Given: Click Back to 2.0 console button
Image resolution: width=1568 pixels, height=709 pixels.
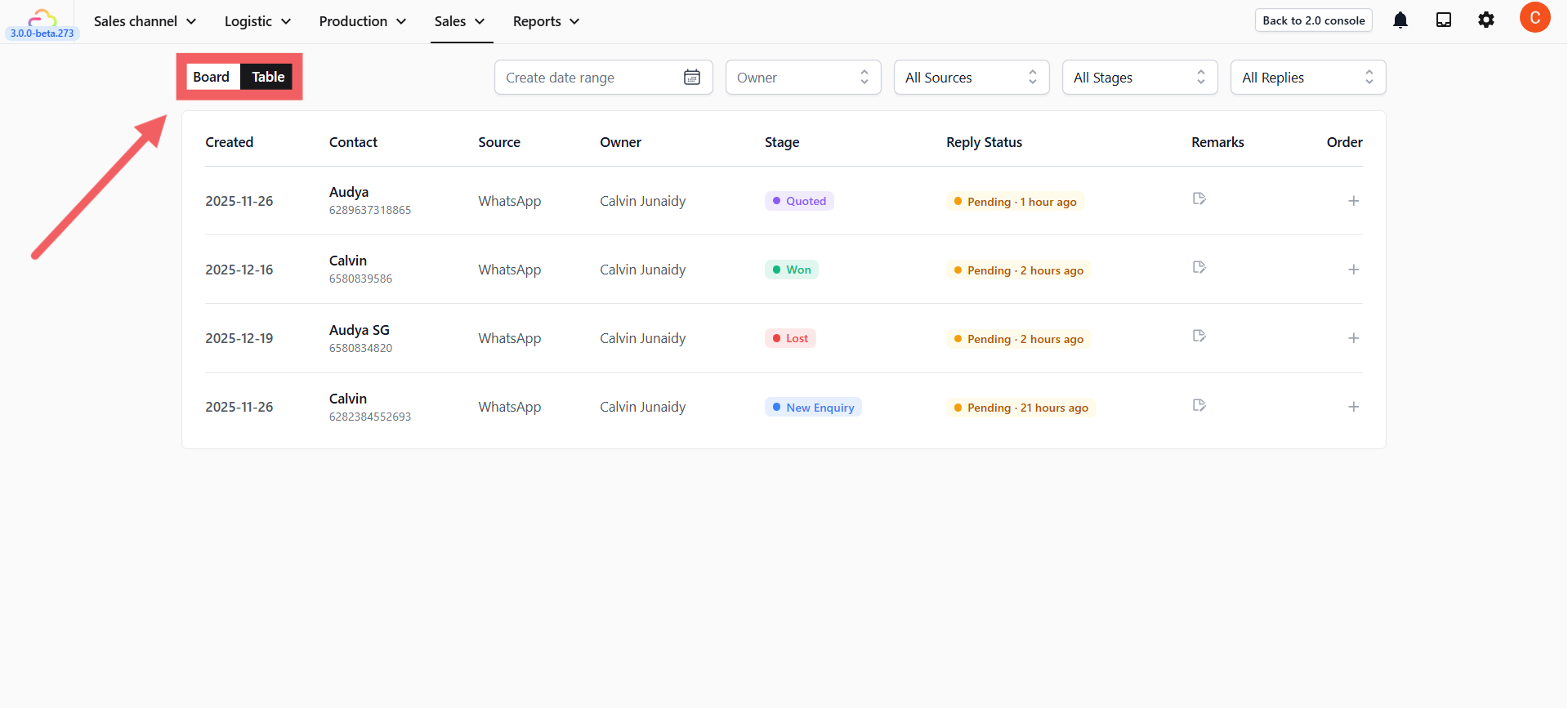Looking at the screenshot, I should pos(1313,20).
